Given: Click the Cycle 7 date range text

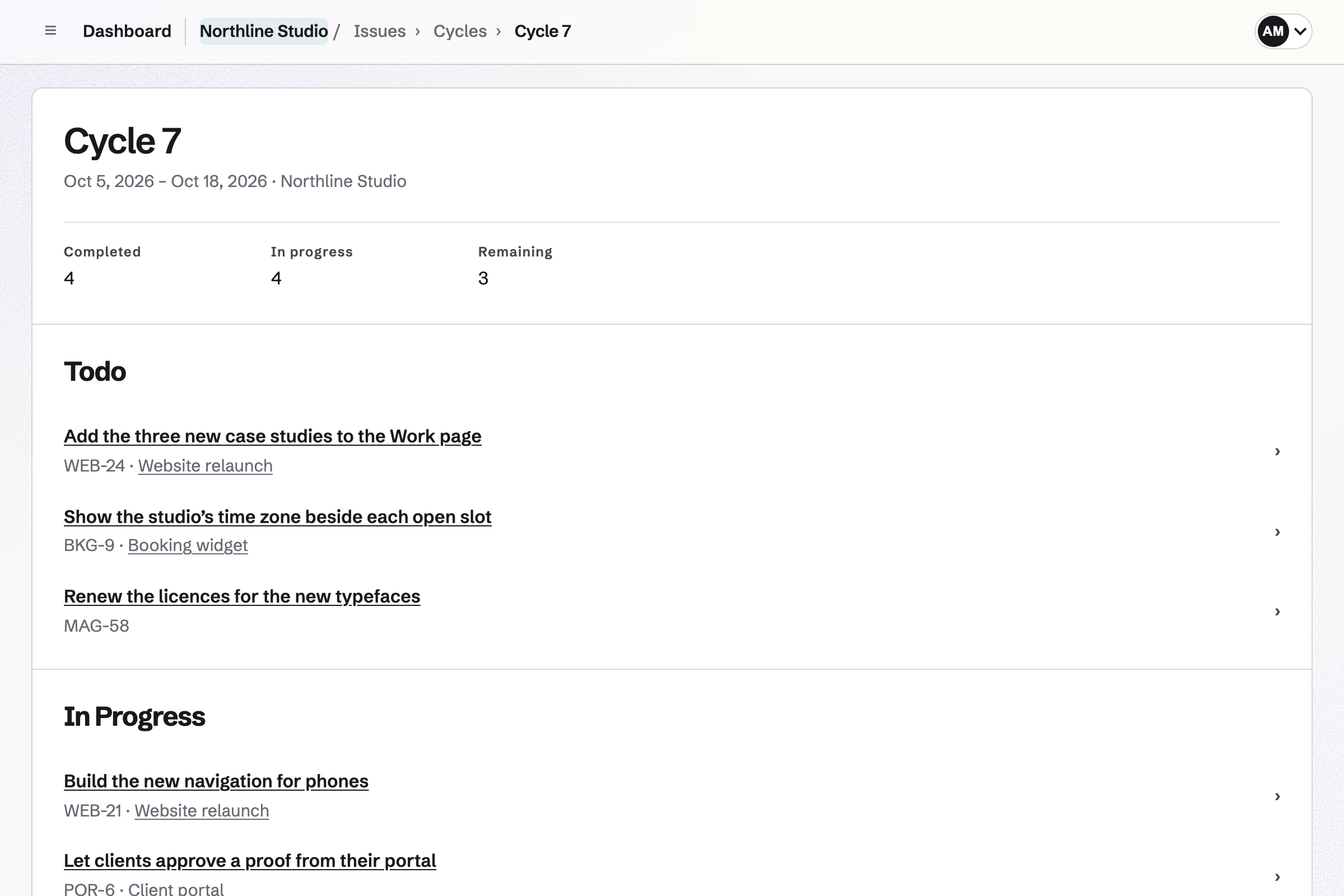Looking at the screenshot, I should (x=165, y=181).
